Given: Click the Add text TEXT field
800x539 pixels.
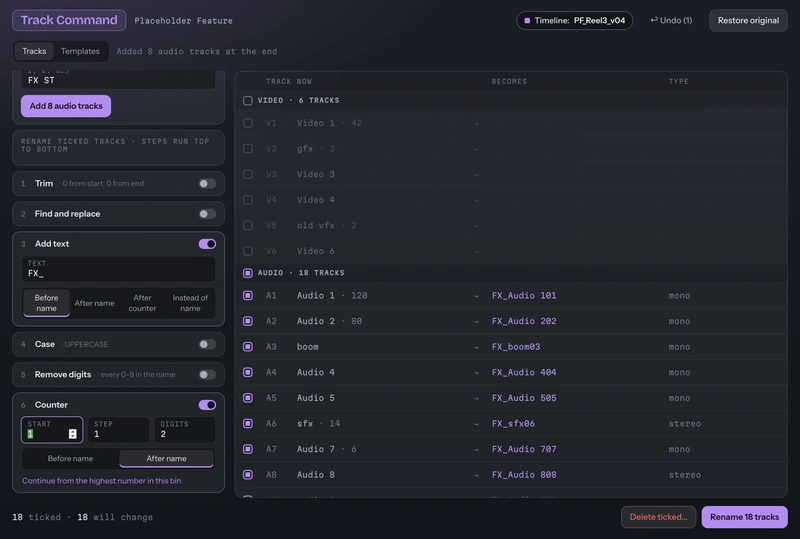Looking at the screenshot, I should (118, 269).
